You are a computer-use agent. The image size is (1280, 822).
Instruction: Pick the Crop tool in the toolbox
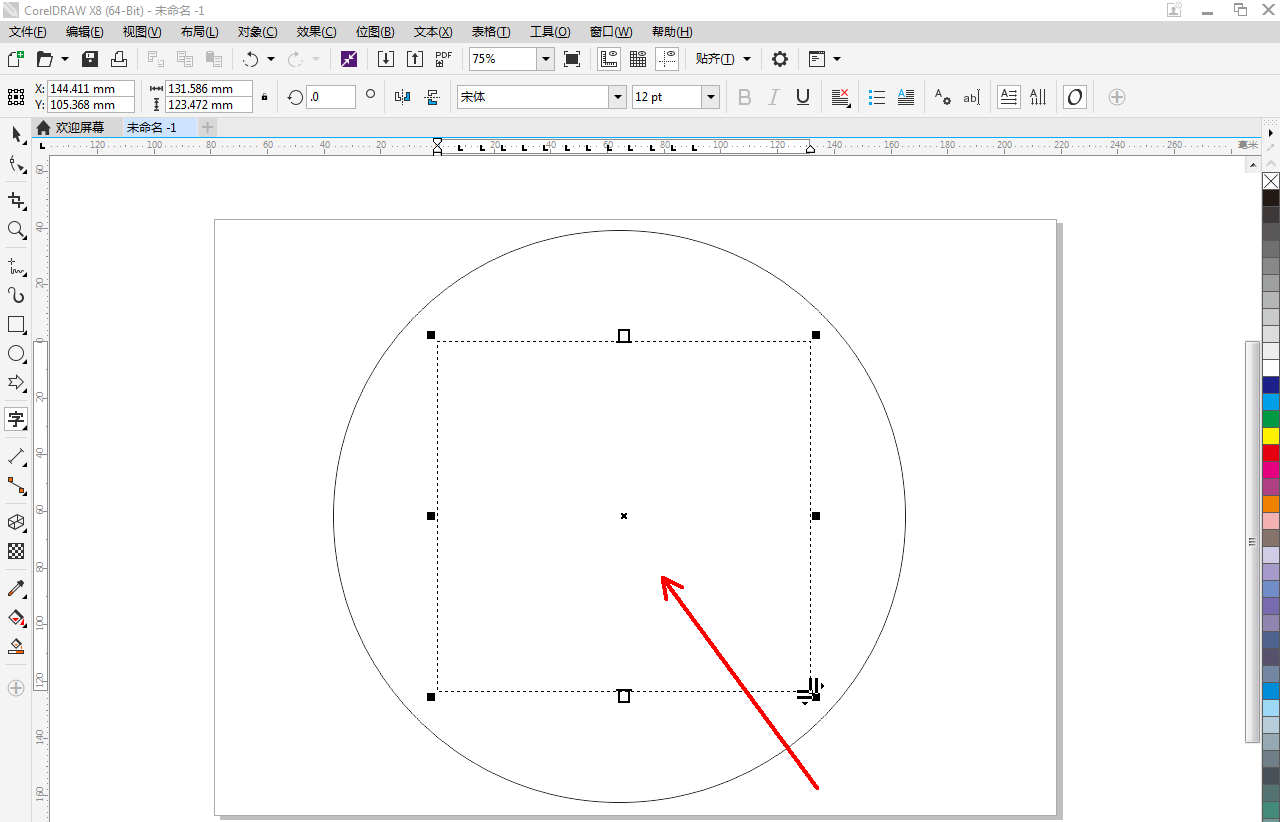16,201
